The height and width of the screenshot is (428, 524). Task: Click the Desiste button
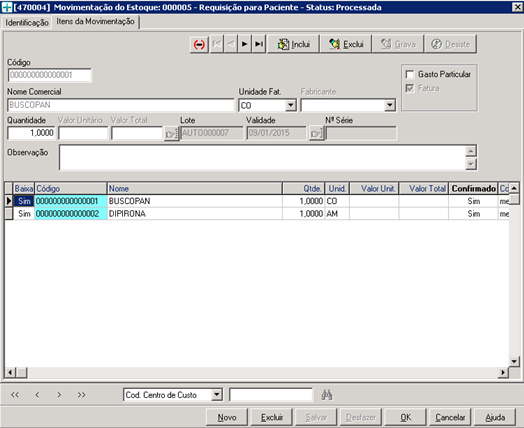pyautogui.click(x=450, y=44)
